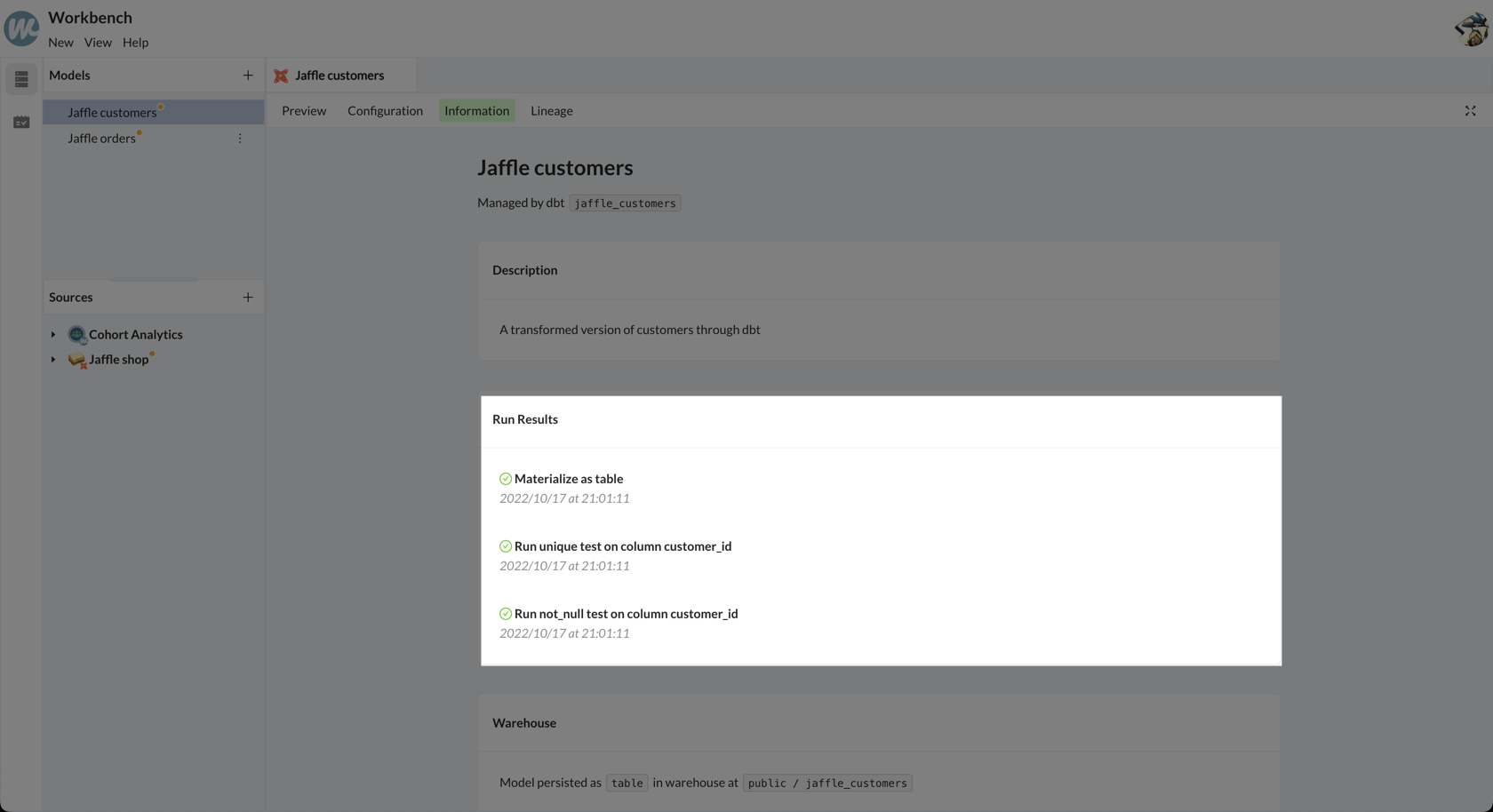Select Jaffle orders in Models list
Image resolution: width=1493 pixels, height=812 pixels.
click(x=101, y=139)
